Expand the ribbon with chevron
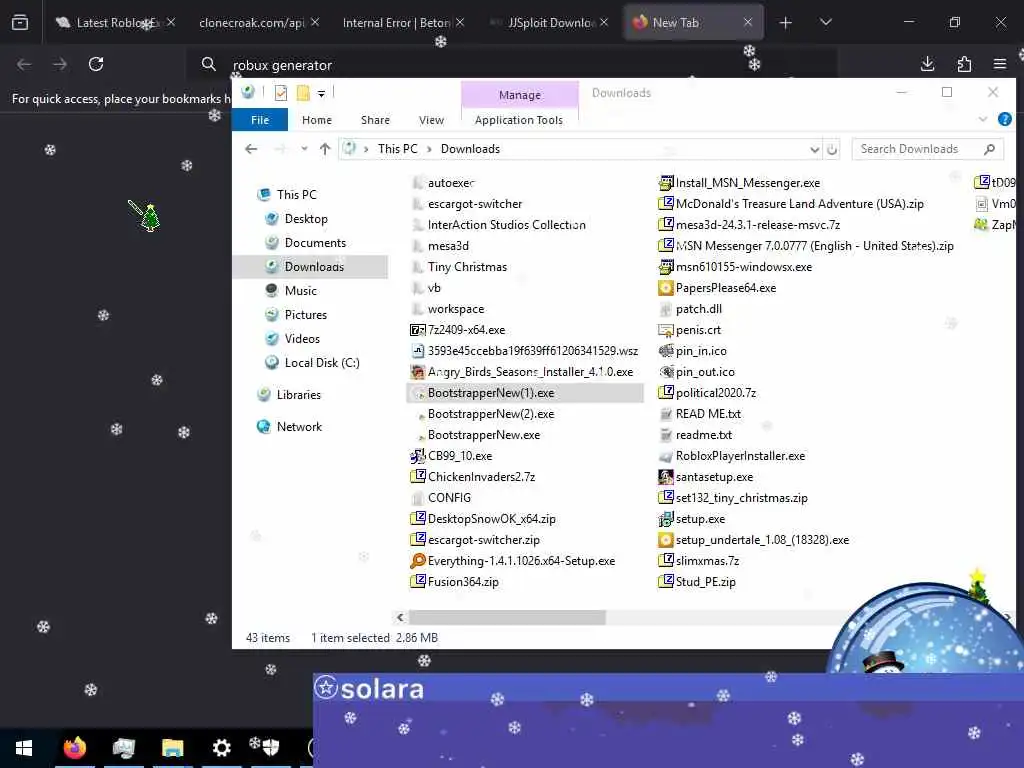The height and width of the screenshot is (768, 1024). pos(983,120)
